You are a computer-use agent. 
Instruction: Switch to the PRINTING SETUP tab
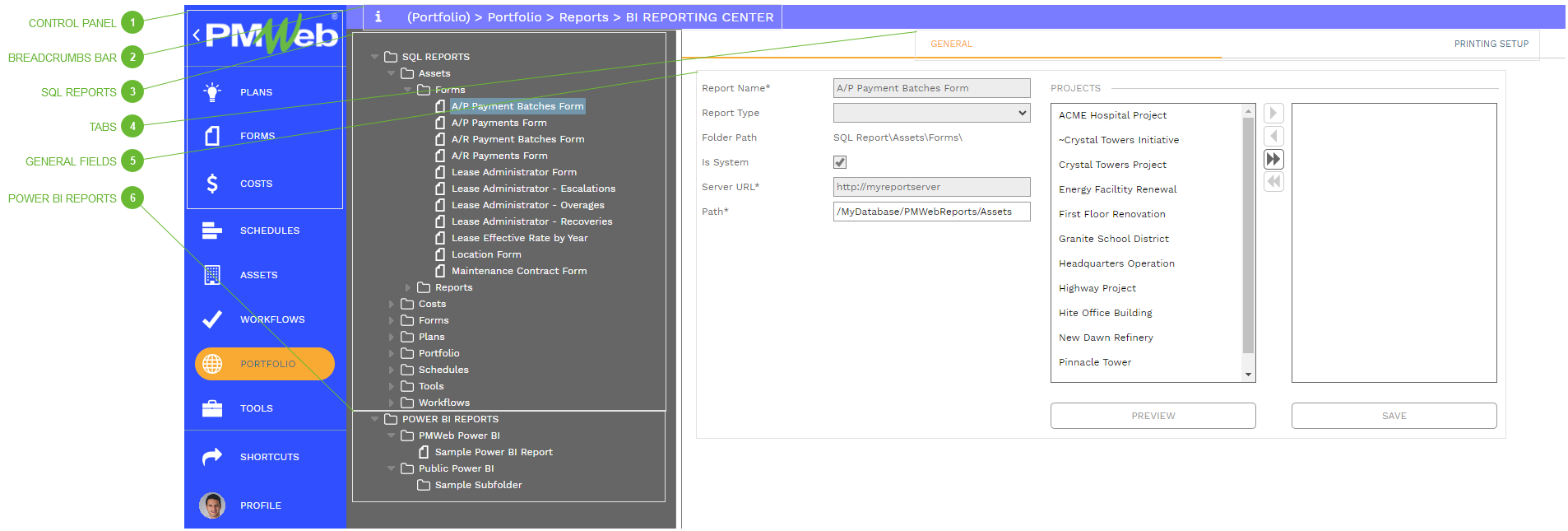[x=1491, y=44]
